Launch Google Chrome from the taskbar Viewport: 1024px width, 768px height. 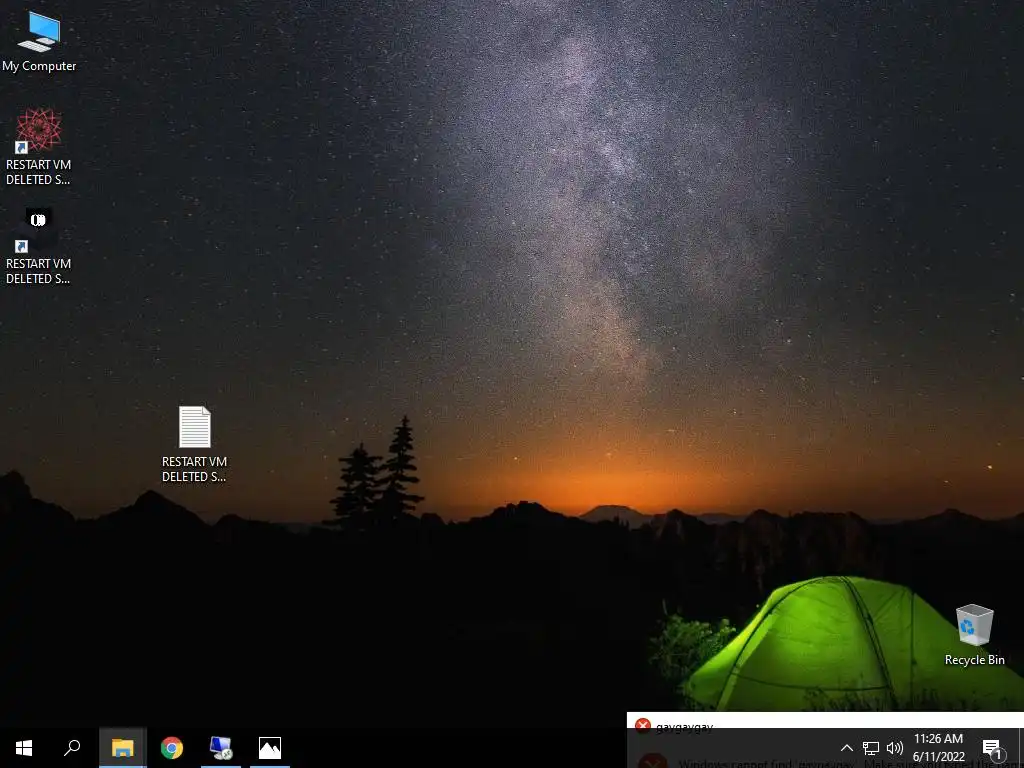click(172, 748)
